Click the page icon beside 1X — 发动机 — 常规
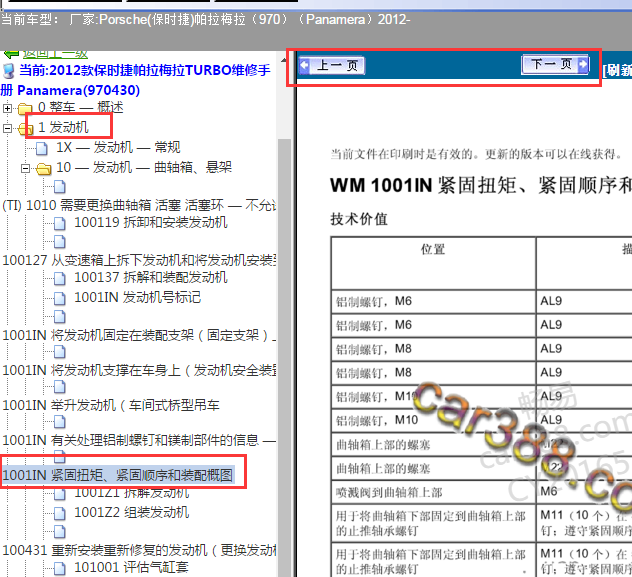The width and height of the screenshot is (632, 577). [42, 148]
